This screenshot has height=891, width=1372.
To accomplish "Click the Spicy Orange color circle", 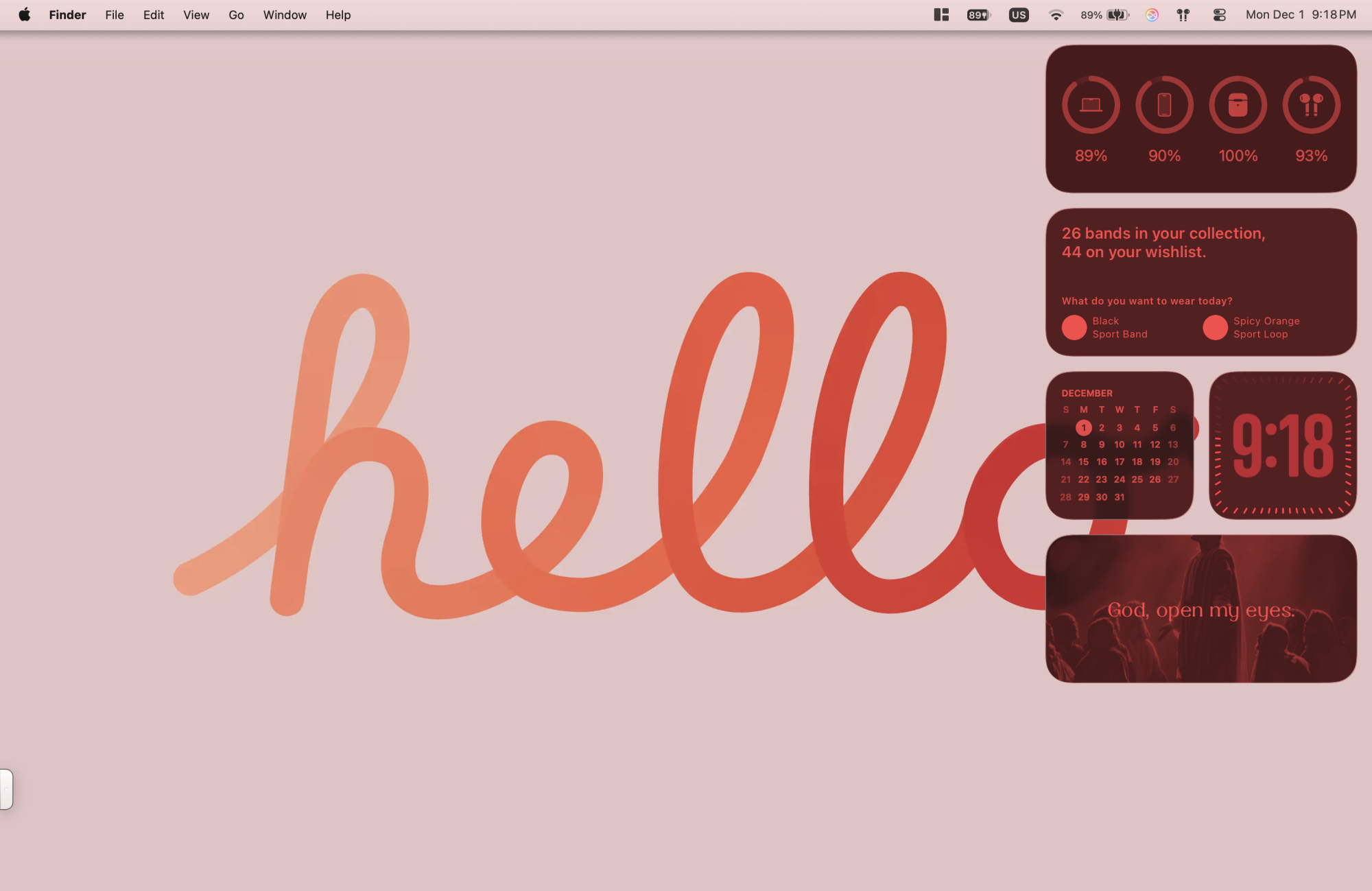I will pos(1215,327).
